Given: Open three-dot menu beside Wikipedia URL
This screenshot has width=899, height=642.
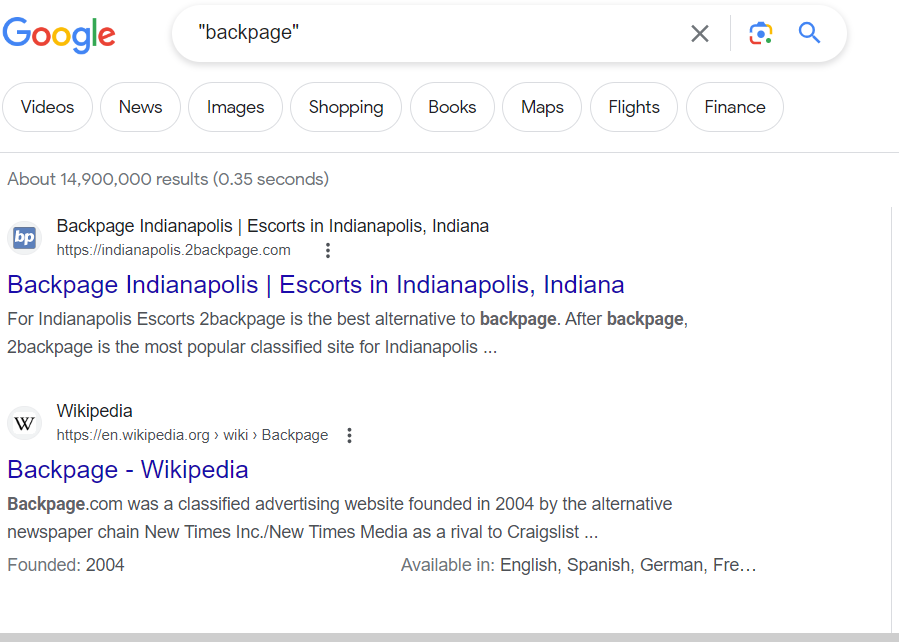Looking at the screenshot, I should (x=349, y=436).
